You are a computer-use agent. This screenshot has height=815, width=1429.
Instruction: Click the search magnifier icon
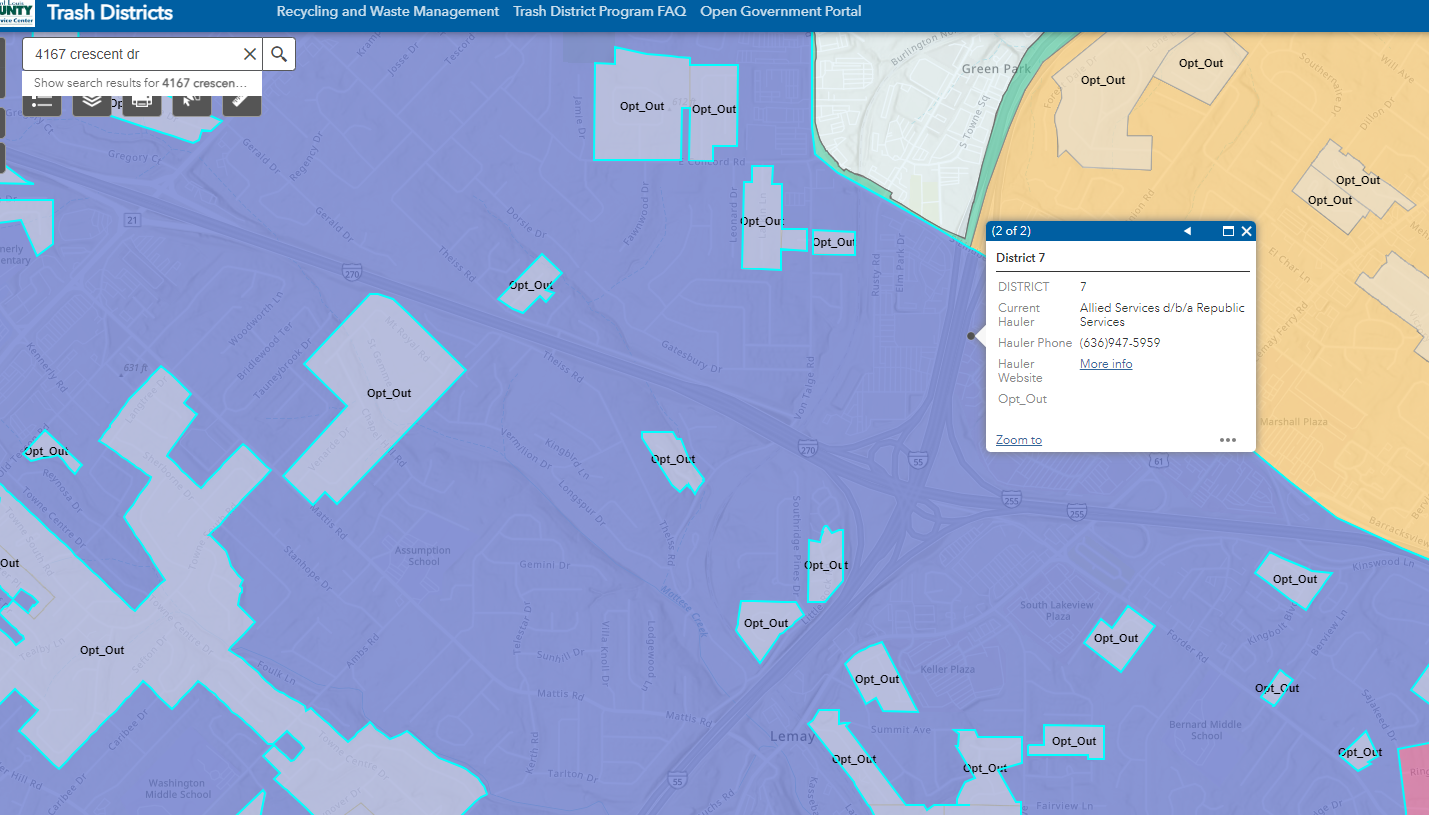pos(278,53)
